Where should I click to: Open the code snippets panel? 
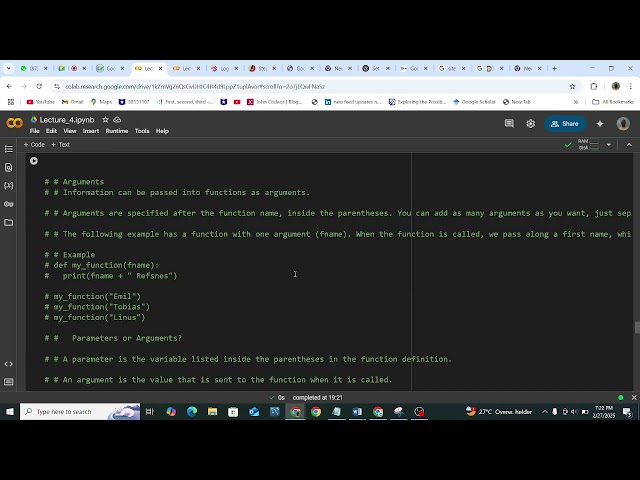click(9, 364)
